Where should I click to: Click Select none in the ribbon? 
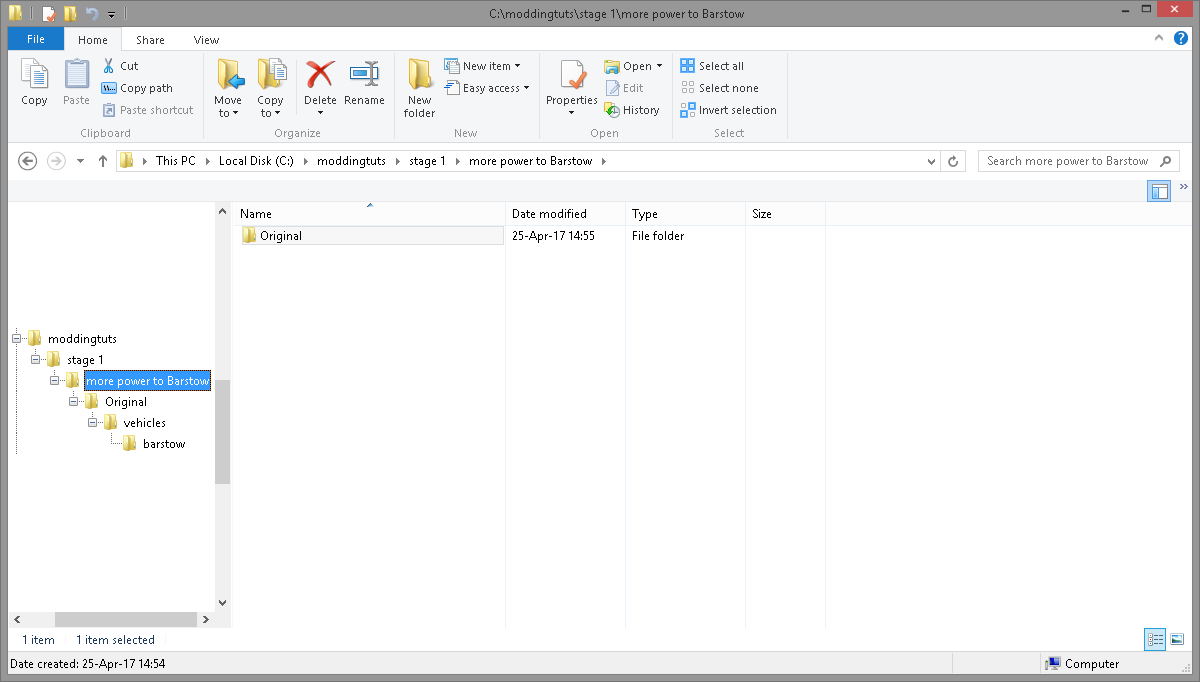[x=719, y=88]
